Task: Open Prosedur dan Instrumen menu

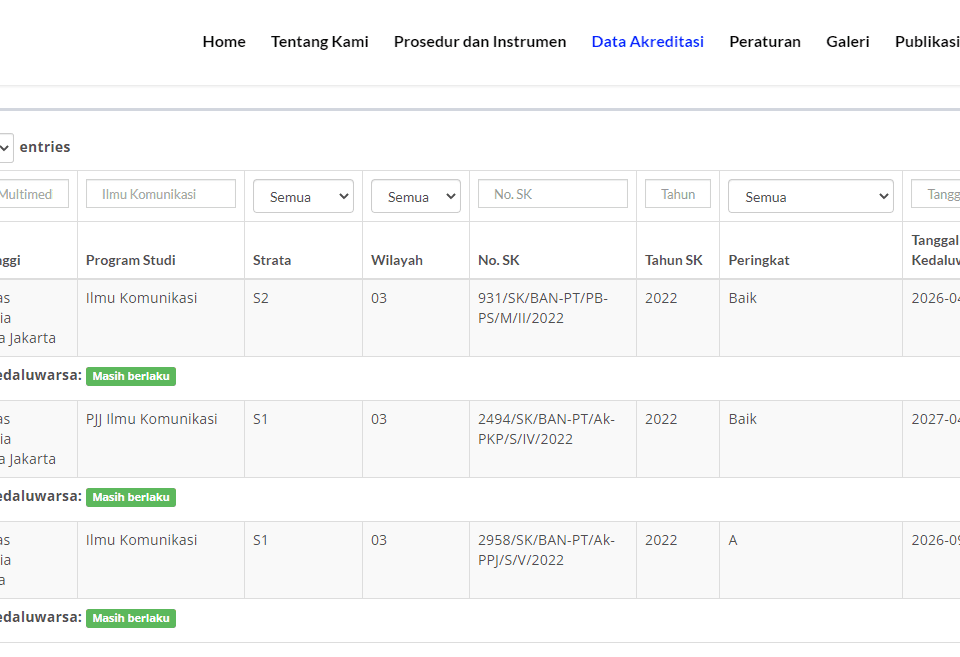Action: click(x=479, y=41)
